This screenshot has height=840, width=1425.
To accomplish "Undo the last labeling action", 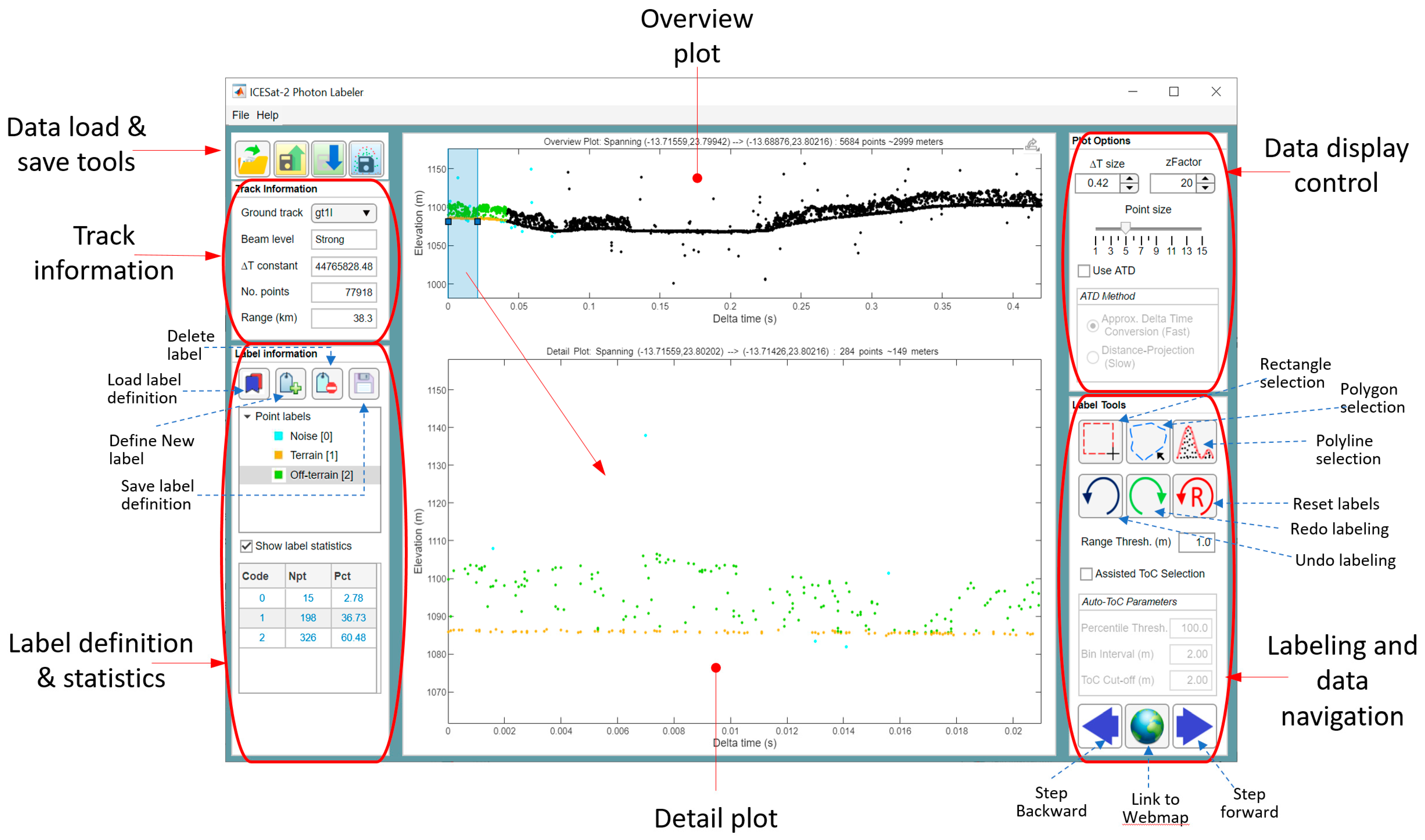I will [1100, 496].
